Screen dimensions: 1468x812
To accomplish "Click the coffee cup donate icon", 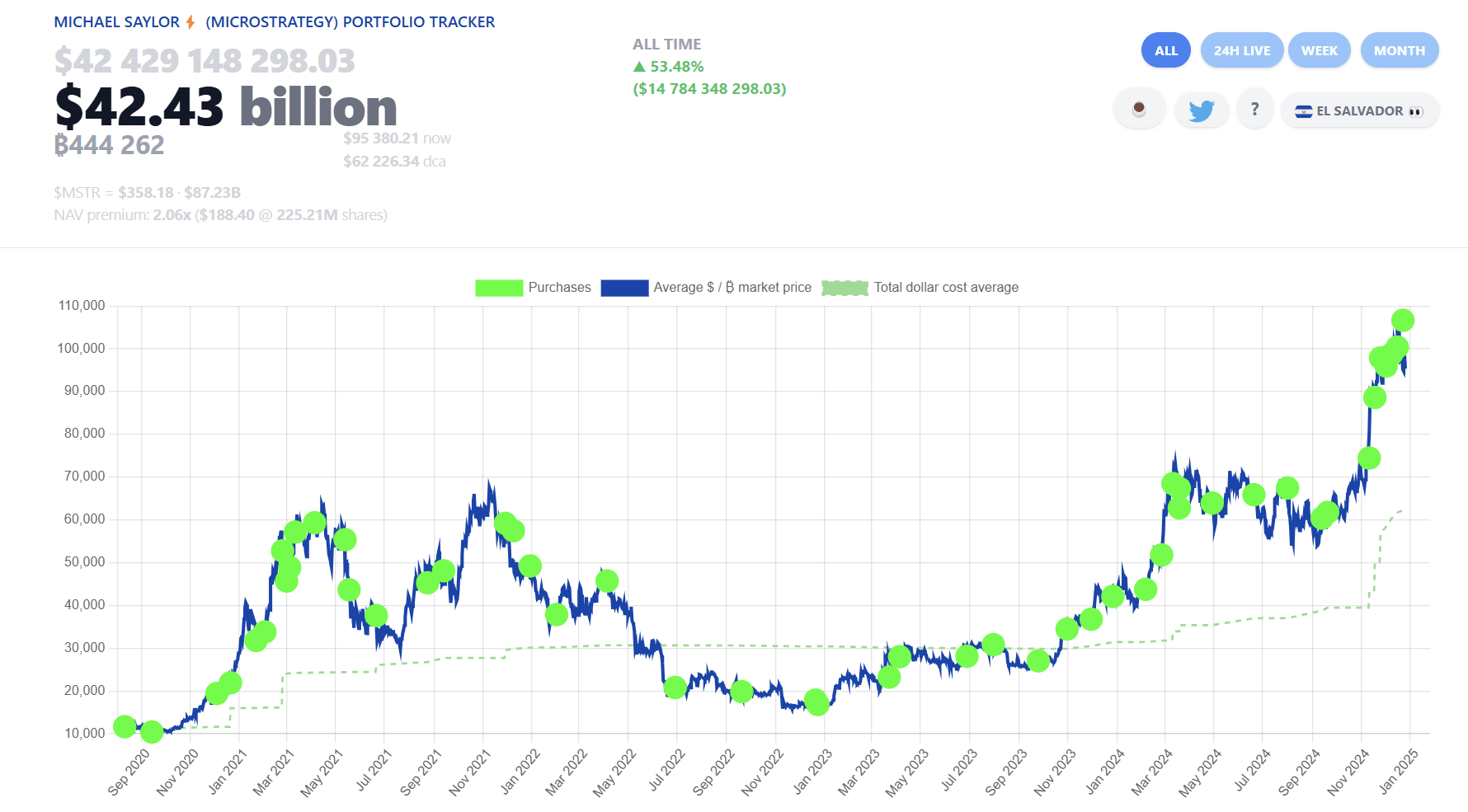I will point(1139,110).
